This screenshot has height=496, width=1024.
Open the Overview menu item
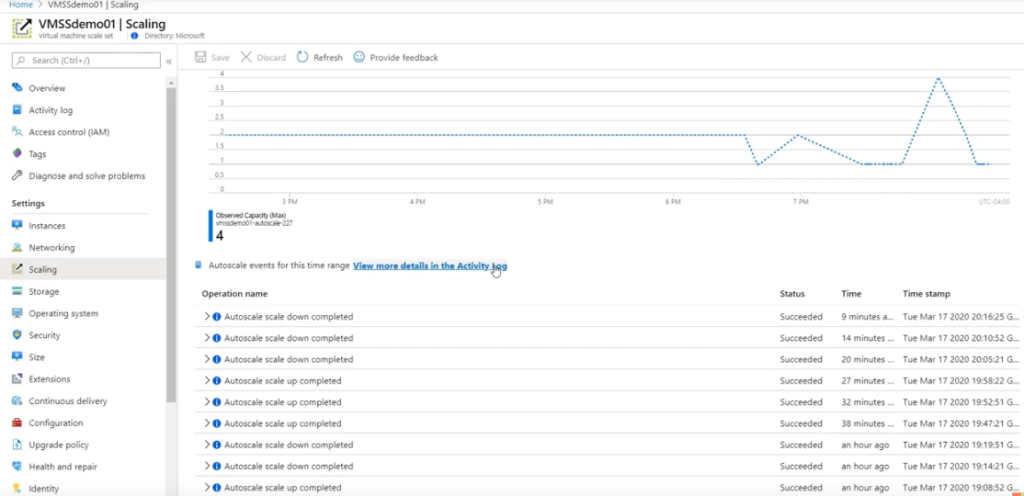coord(47,88)
